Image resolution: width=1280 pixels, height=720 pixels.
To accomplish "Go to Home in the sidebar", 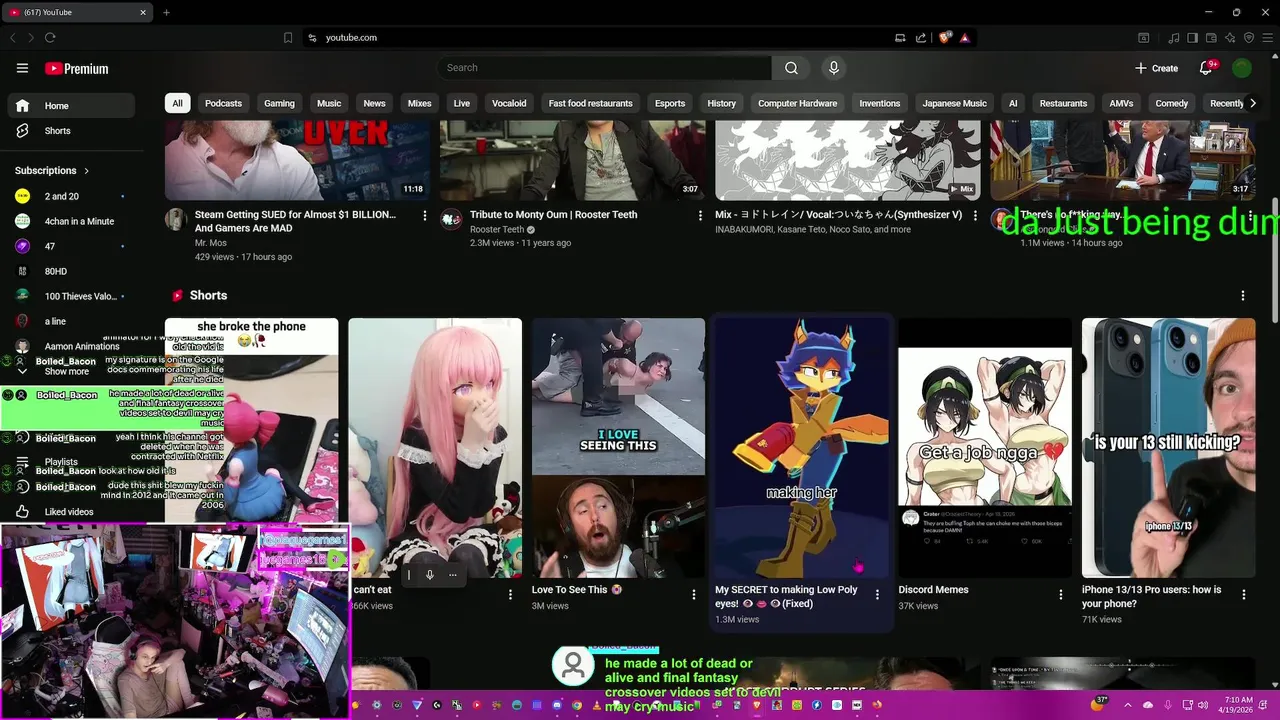I will point(71,106).
